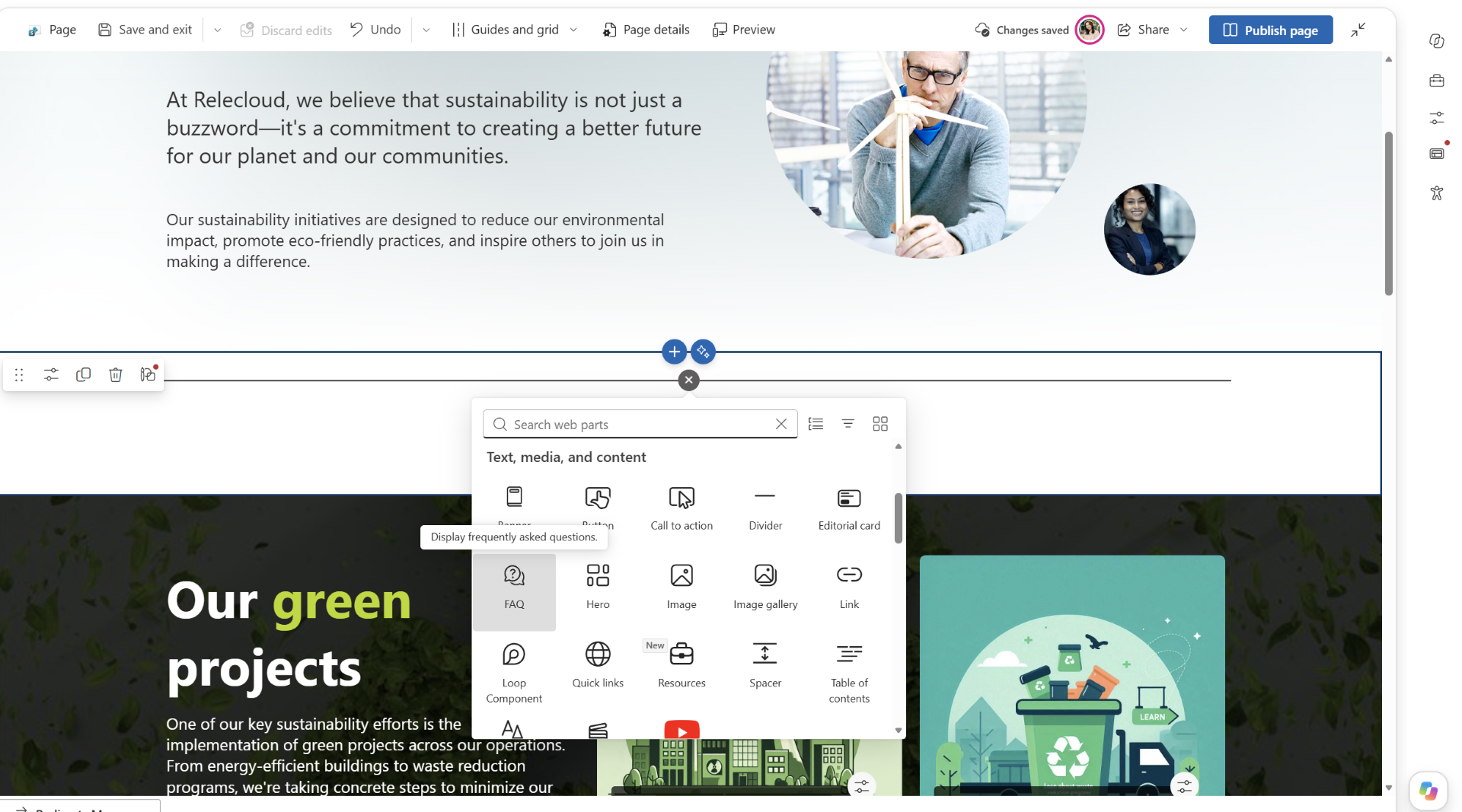Viewport: 1462px width, 812px height.
Task: Insert a Loop Component web part
Action: pyautogui.click(x=514, y=673)
